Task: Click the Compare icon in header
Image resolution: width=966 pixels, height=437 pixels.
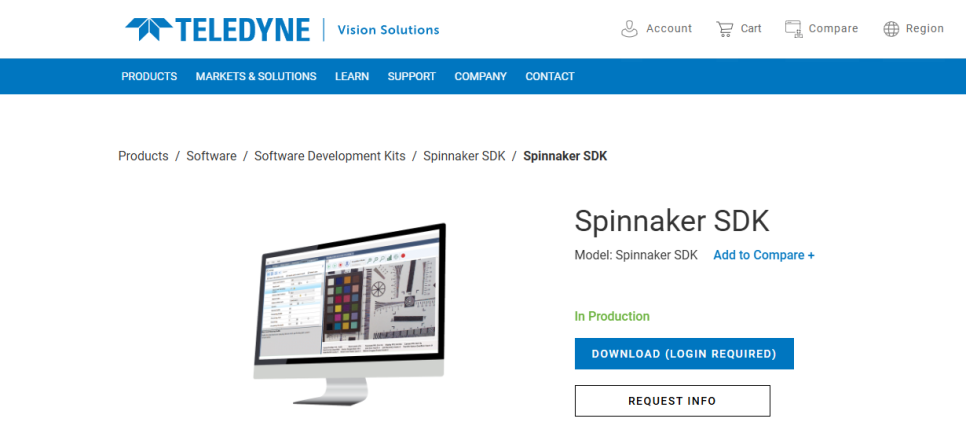Action: [793, 29]
